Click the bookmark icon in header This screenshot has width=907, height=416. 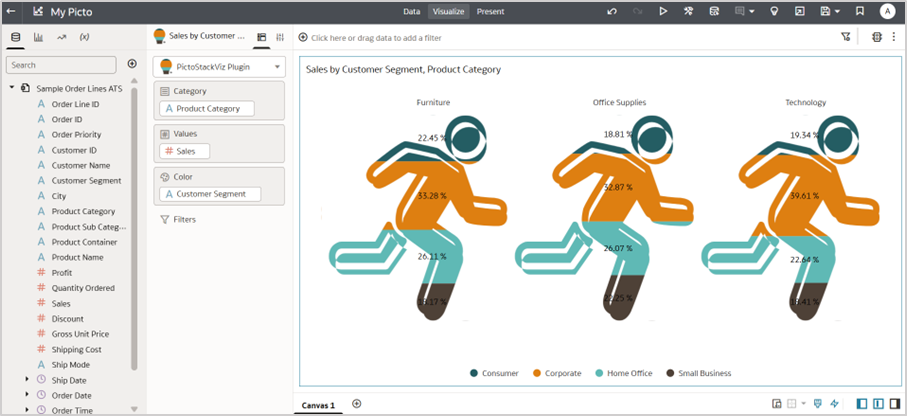[x=859, y=11]
